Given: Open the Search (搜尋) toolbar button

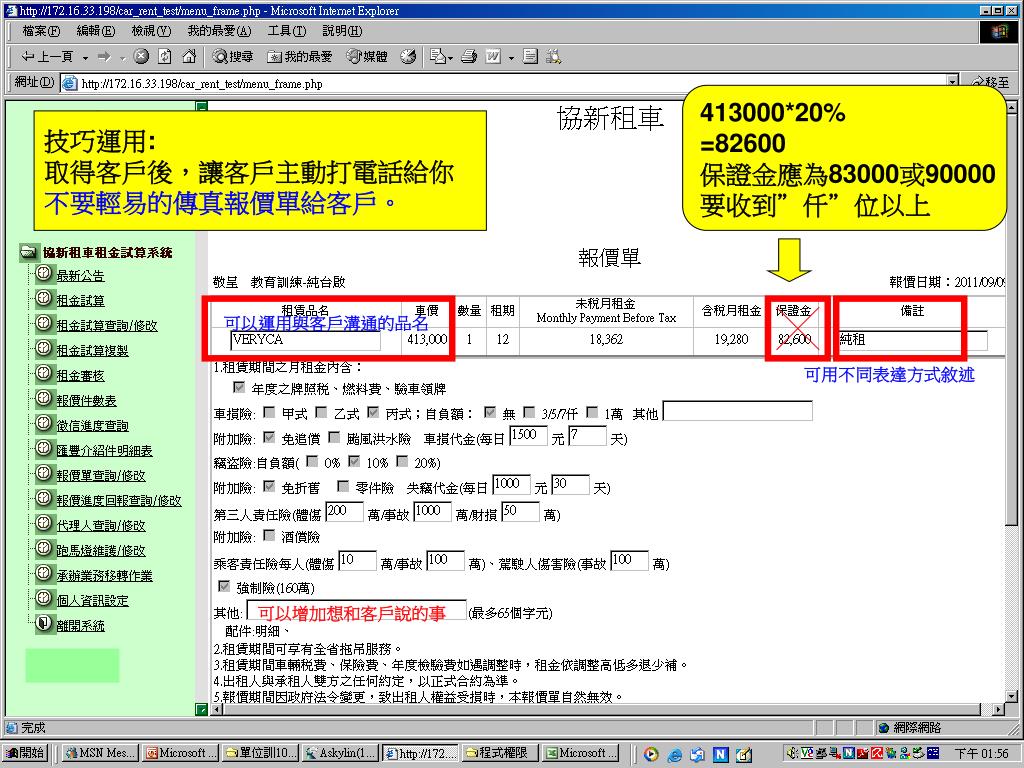Looking at the screenshot, I should (232, 57).
